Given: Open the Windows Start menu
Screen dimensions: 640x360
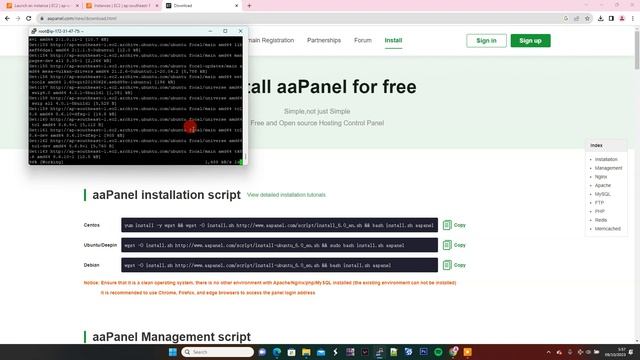Looking at the screenshot, I should (x=173, y=352).
